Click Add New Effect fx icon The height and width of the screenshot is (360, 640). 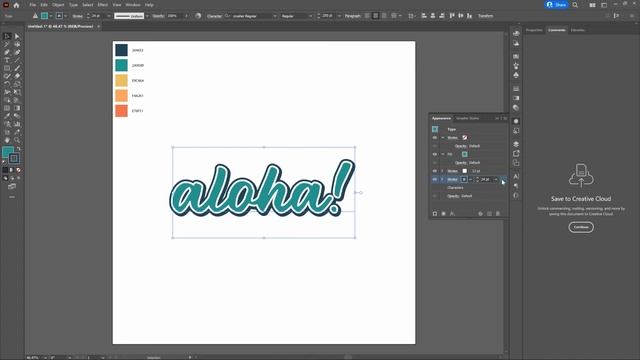pyautogui.click(x=452, y=213)
